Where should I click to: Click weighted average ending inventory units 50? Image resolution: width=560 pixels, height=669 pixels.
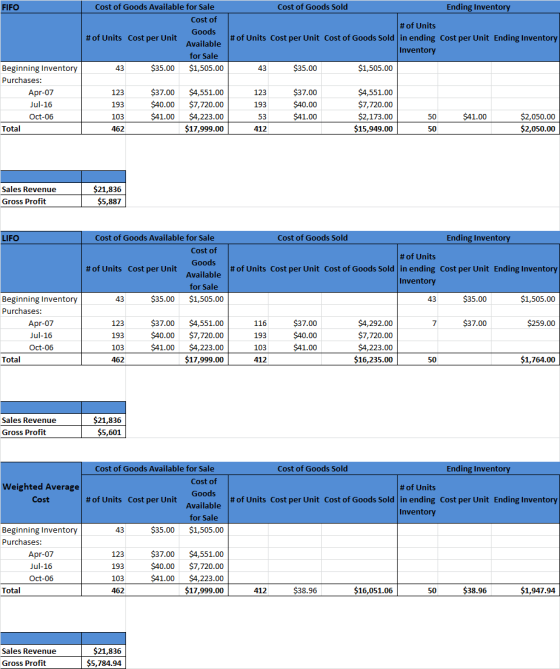(432, 590)
